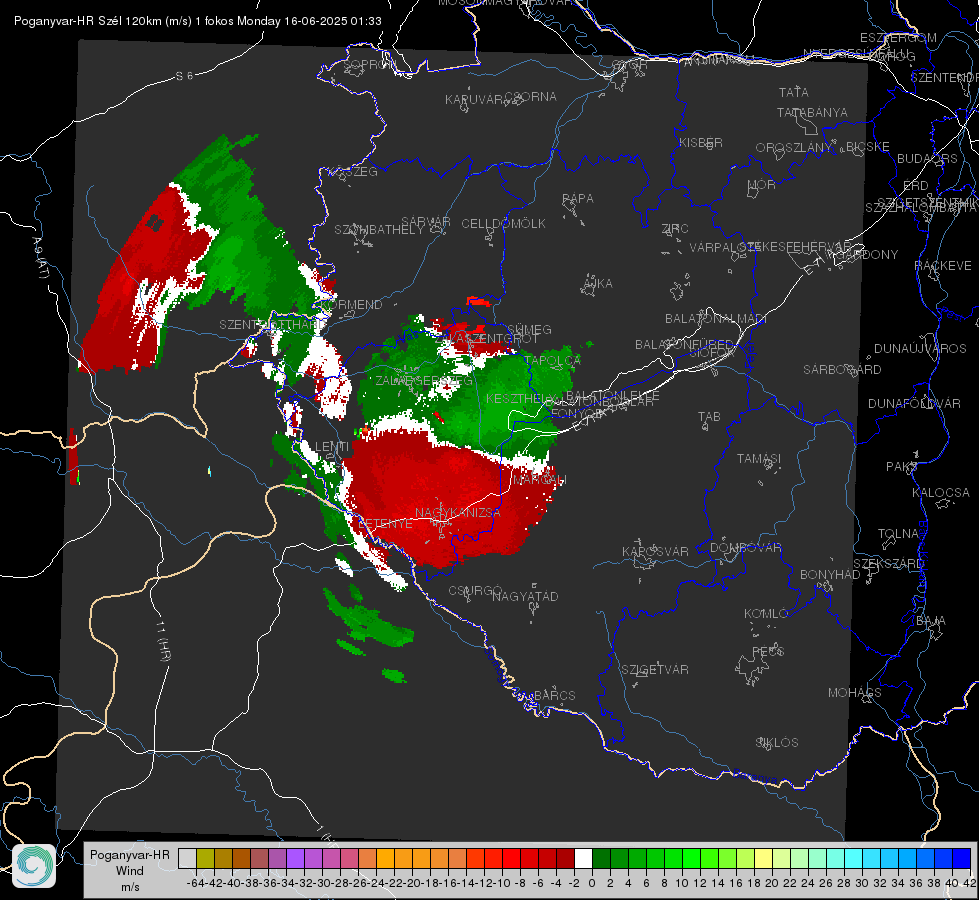Click the 'PAKS' town label
This screenshot has width=979, height=900.
pyautogui.click(x=902, y=467)
